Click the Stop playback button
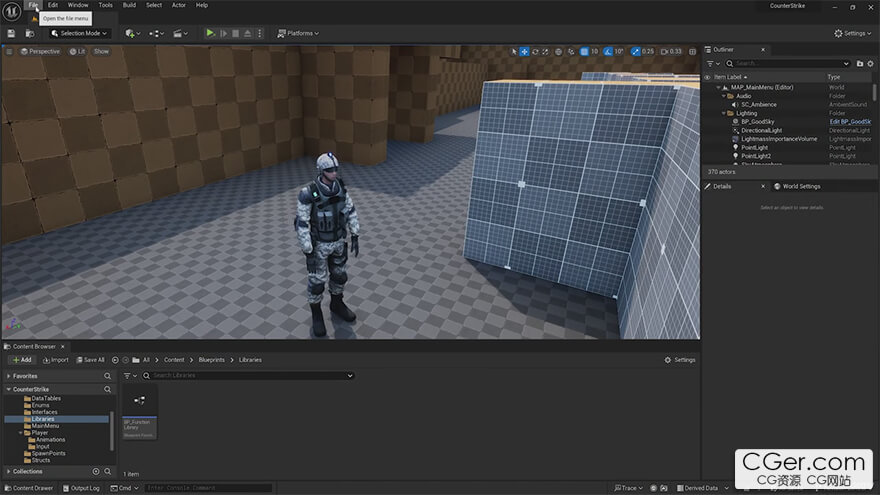This screenshot has height=495, width=880. pos(235,34)
